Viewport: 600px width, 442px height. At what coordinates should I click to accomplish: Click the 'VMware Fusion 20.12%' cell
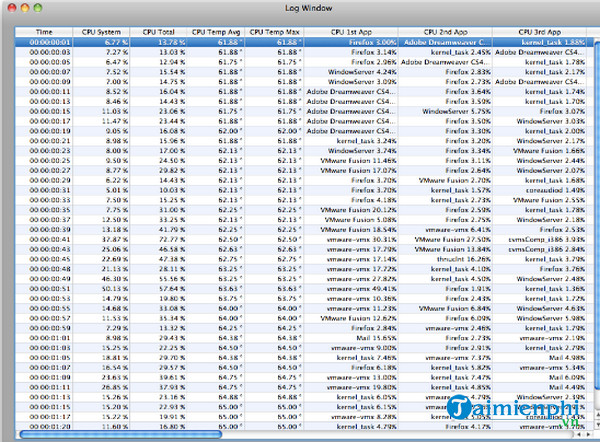(358, 210)
